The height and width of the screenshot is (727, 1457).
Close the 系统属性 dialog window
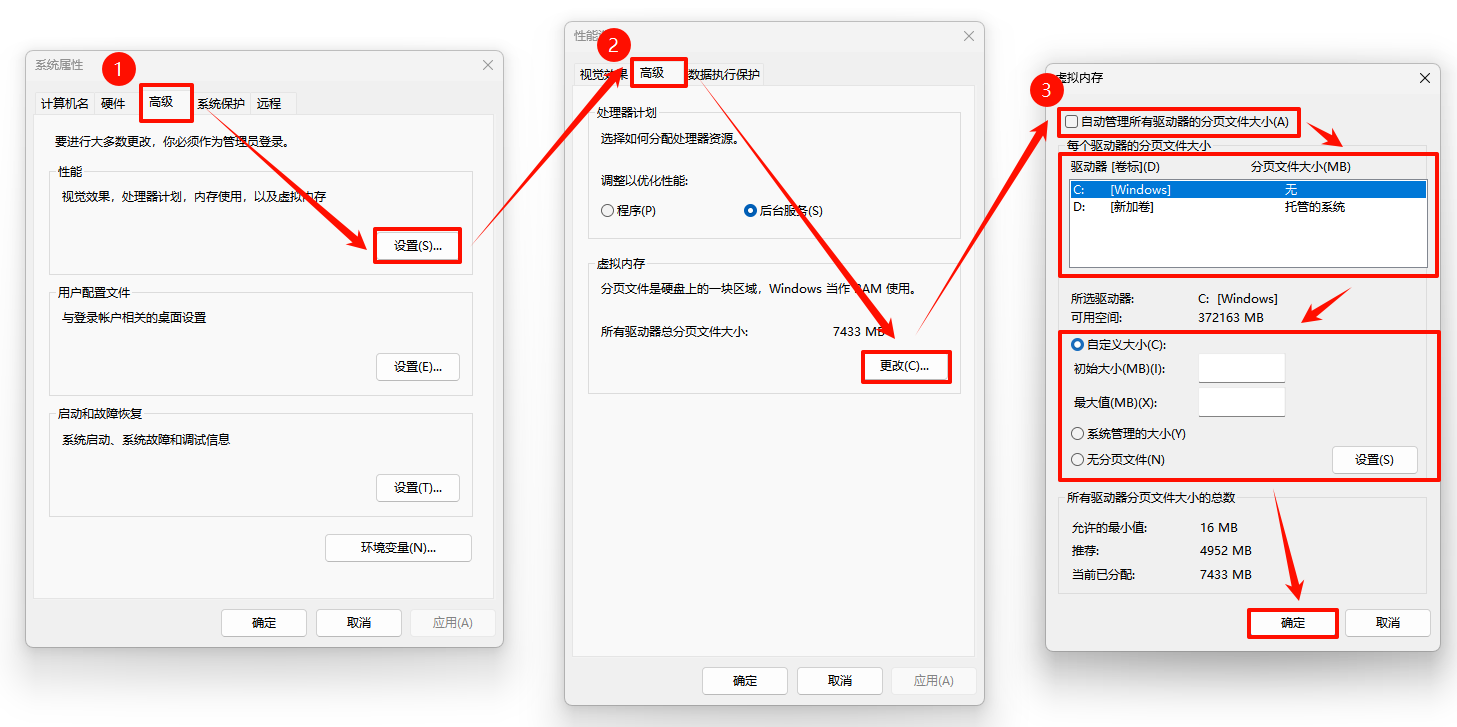pos(488,65)
